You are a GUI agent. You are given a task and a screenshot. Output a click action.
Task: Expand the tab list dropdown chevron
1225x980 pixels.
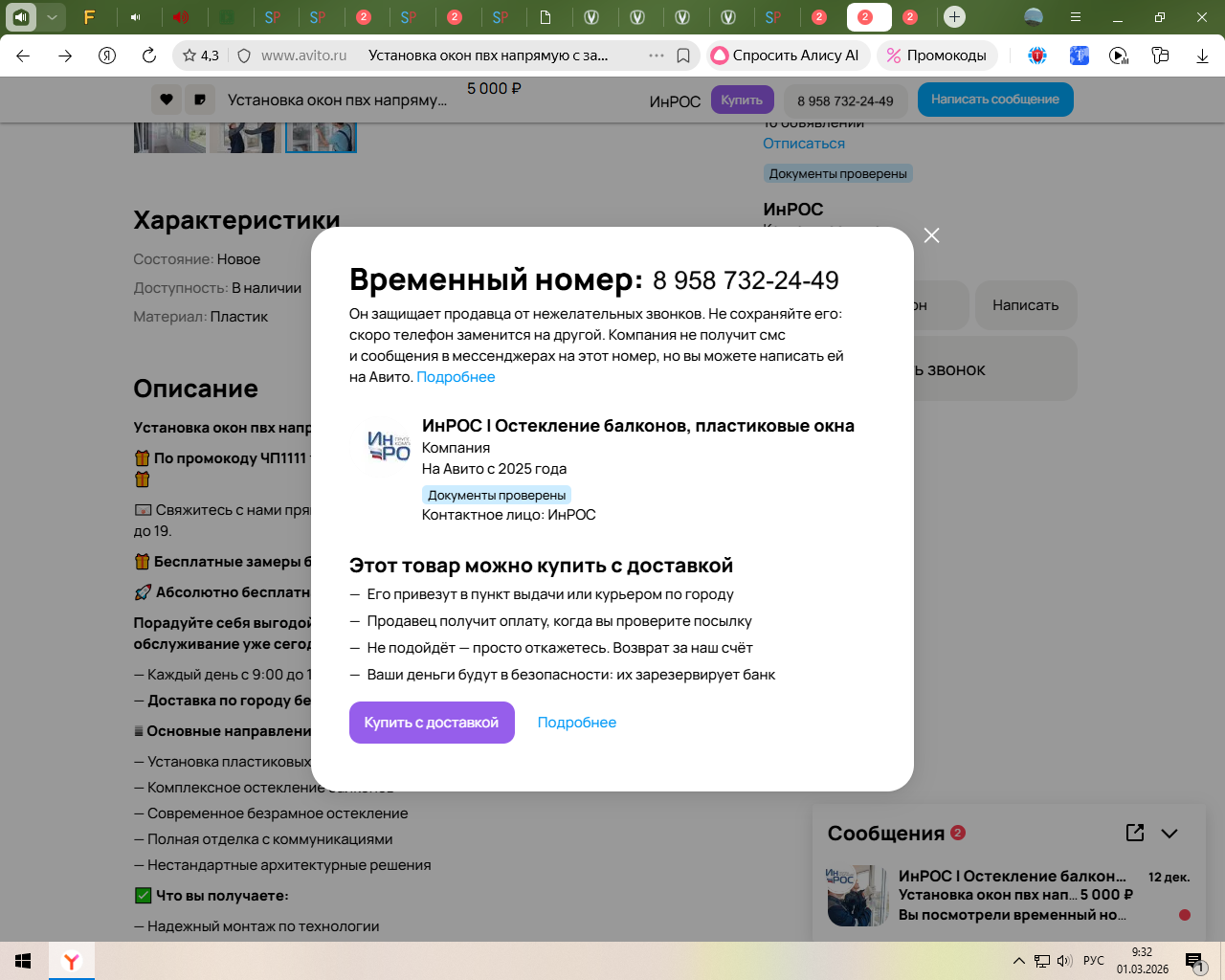click(x=52, y=16)
